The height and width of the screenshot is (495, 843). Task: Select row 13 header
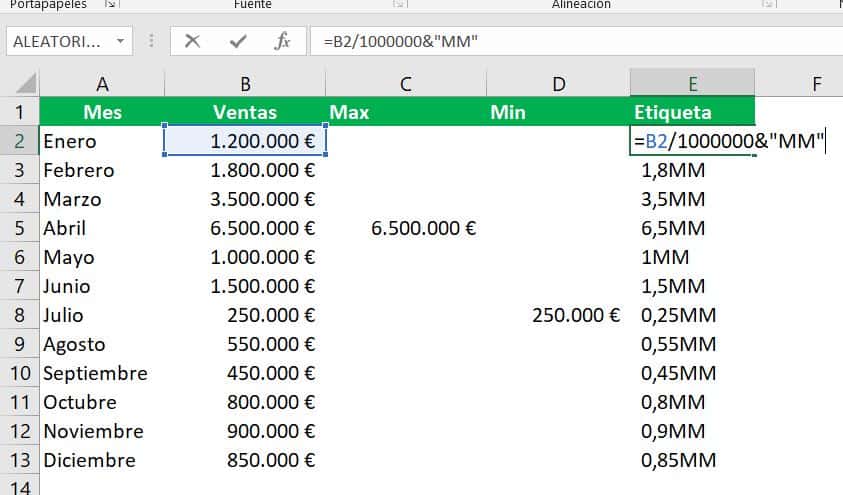point(19,460)
